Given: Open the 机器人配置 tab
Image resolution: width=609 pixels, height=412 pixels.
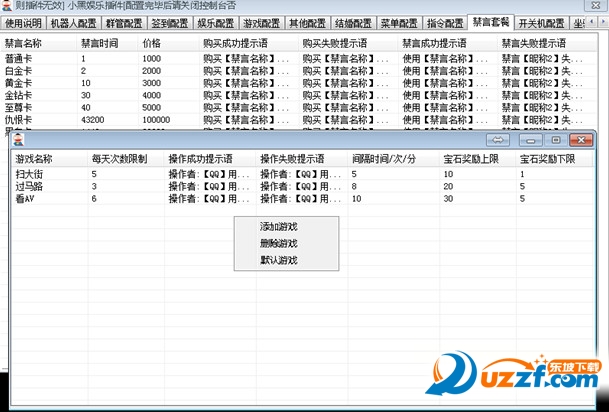Looking at the screenshot, I should click(73, 23).
